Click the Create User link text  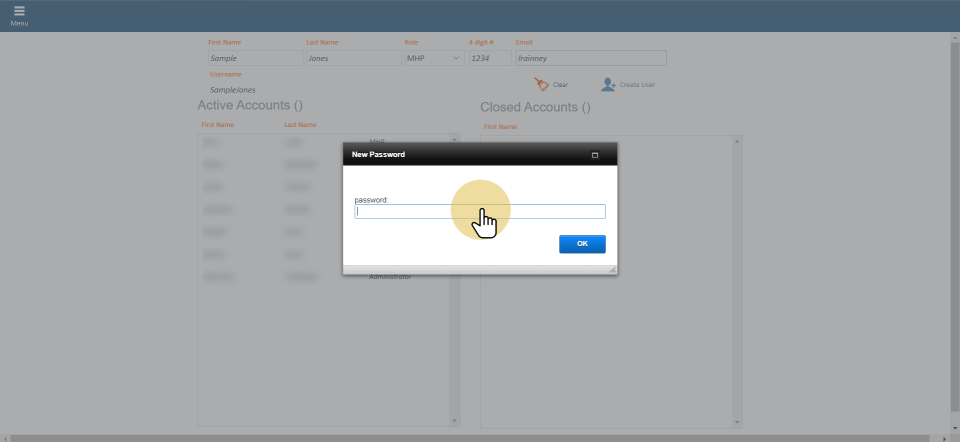(x=637, y=85)
